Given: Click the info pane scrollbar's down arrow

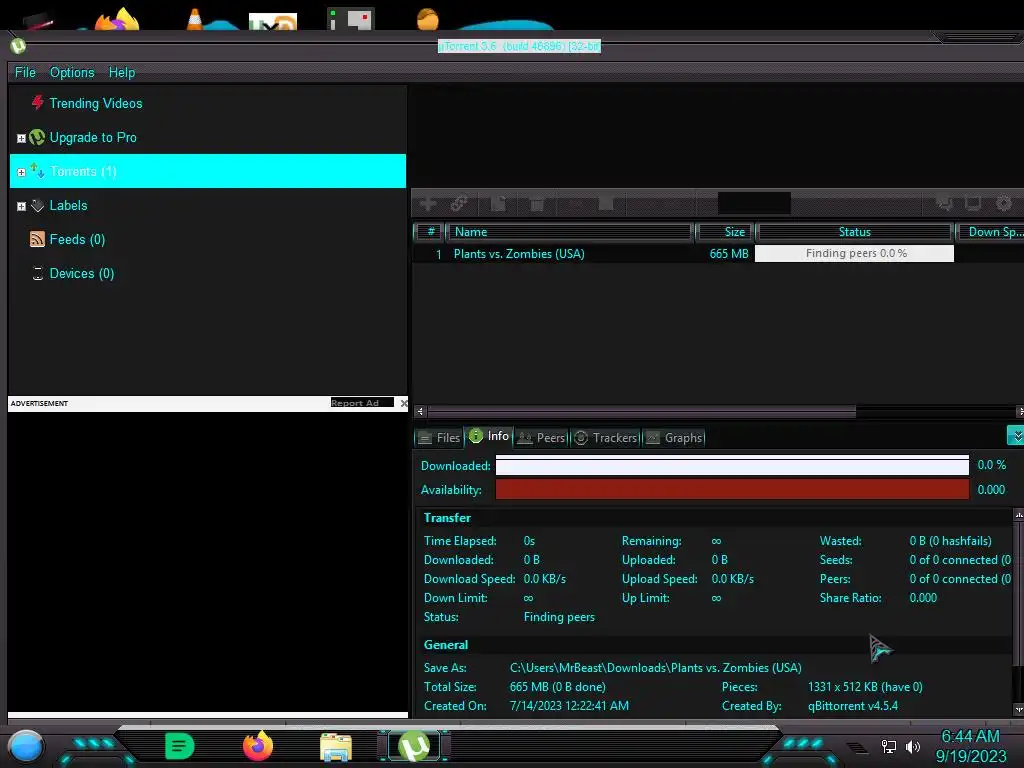Looking at the screenshot, I should tap(1019, 709).
